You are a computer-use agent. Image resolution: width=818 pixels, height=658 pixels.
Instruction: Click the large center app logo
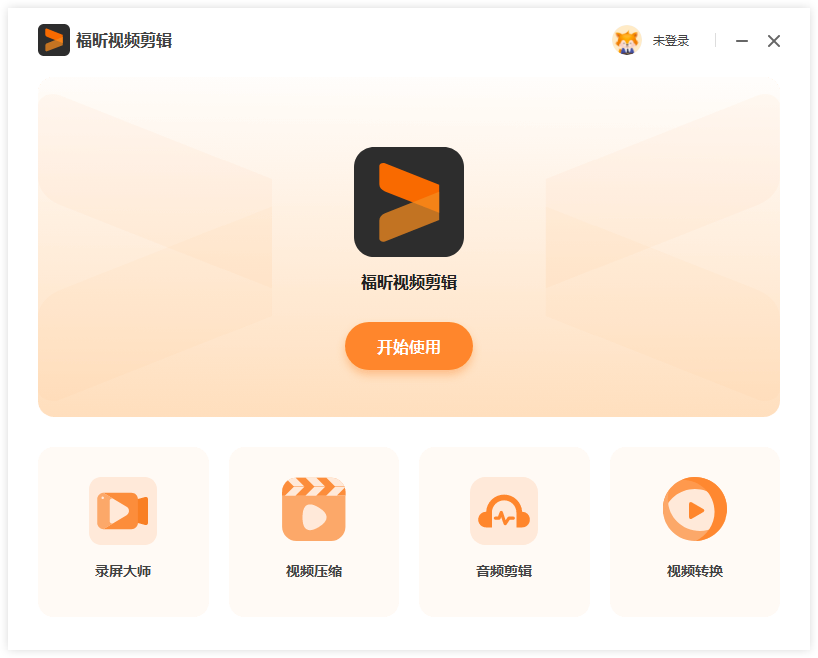(408, 201)
